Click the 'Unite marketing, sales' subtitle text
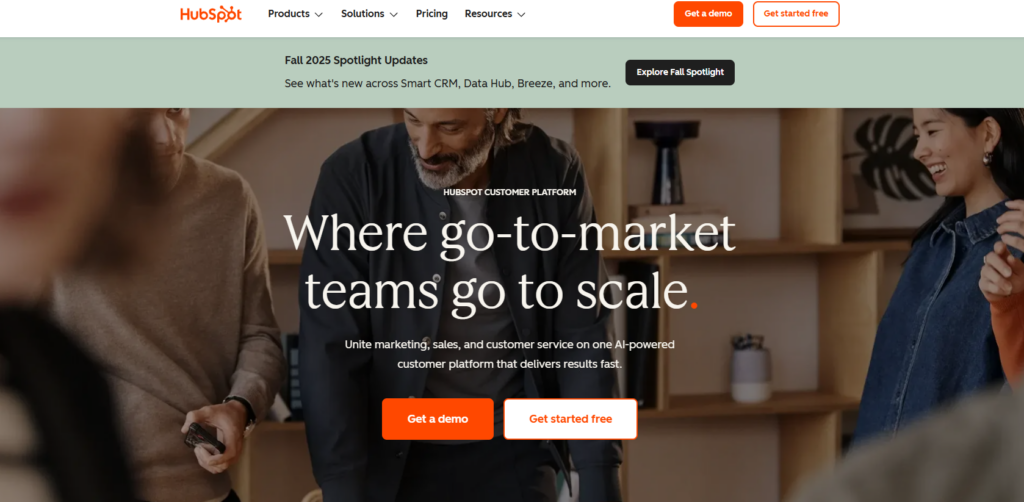This screenshot has width=1024, height=502. [509, 354]
